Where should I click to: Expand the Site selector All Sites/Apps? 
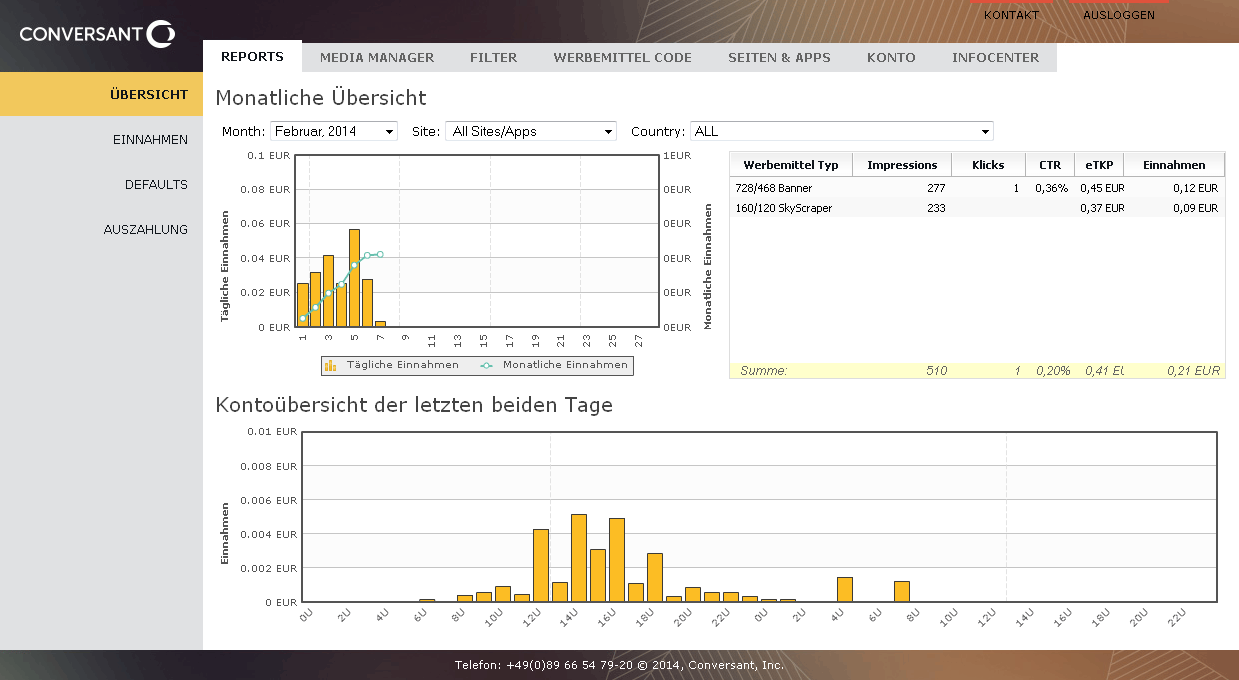(x=531, y=131)
